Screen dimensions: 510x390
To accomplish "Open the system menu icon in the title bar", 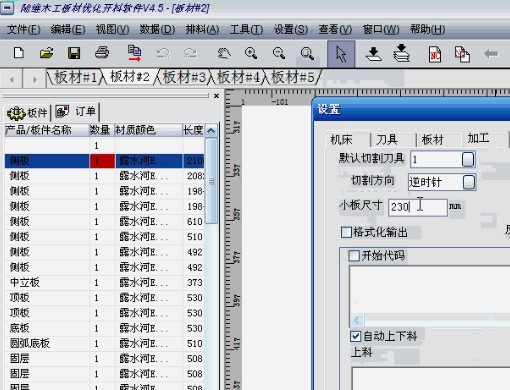I will pyautogui.click(x=7, y=8).
